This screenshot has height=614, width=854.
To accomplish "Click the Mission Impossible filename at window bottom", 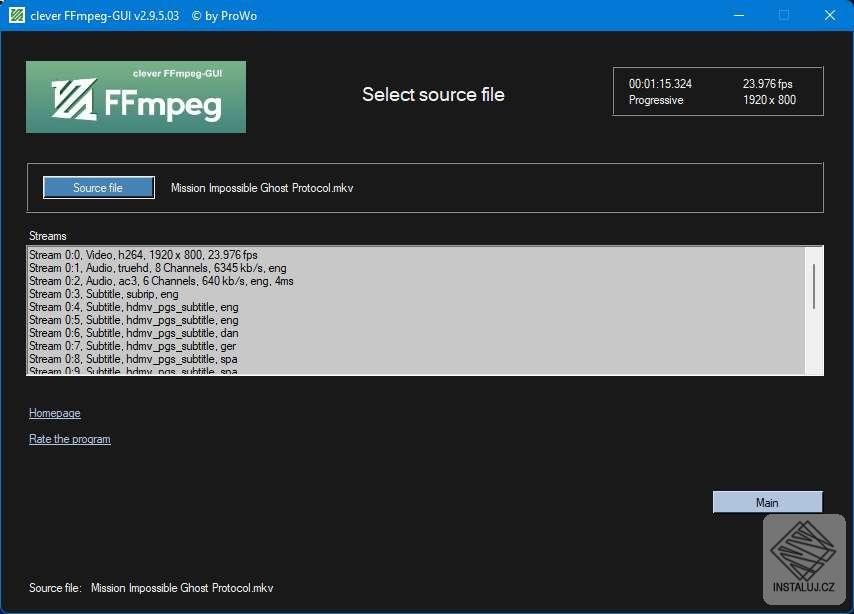I will [181, 588].
